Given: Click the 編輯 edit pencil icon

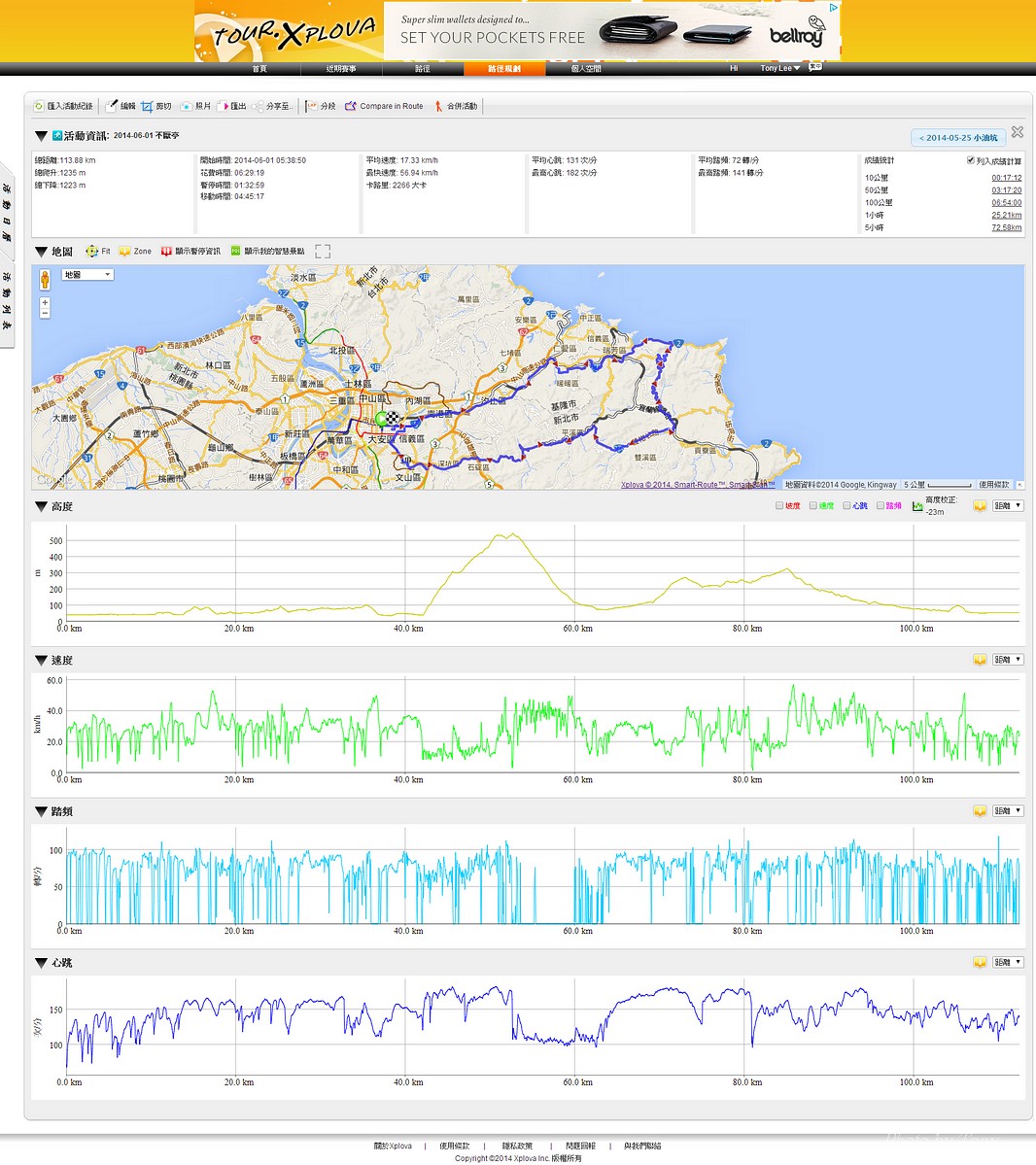Looking at the screenshot, I should [x=112, y=106].
